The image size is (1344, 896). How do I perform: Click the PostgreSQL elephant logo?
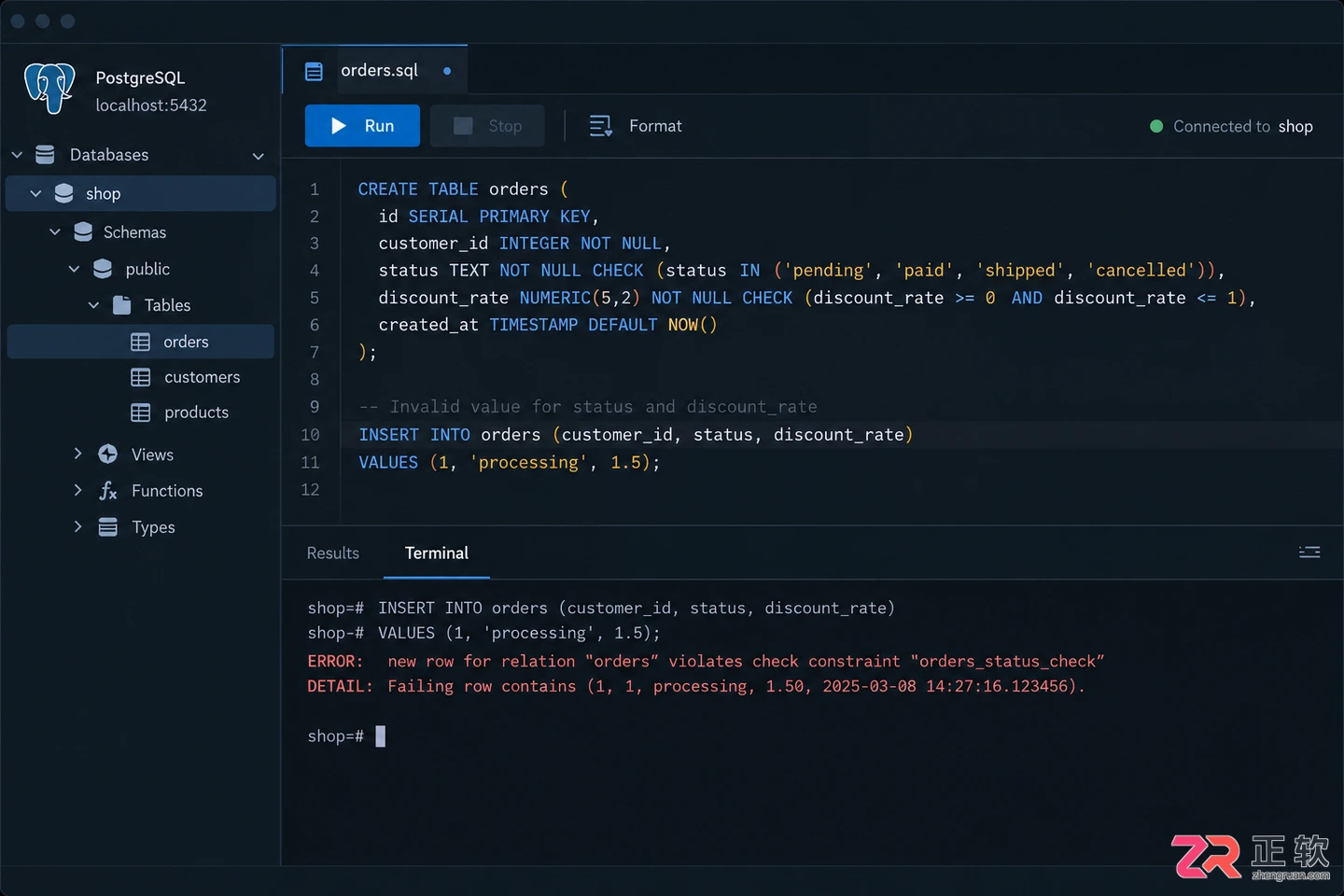(49, 89)
